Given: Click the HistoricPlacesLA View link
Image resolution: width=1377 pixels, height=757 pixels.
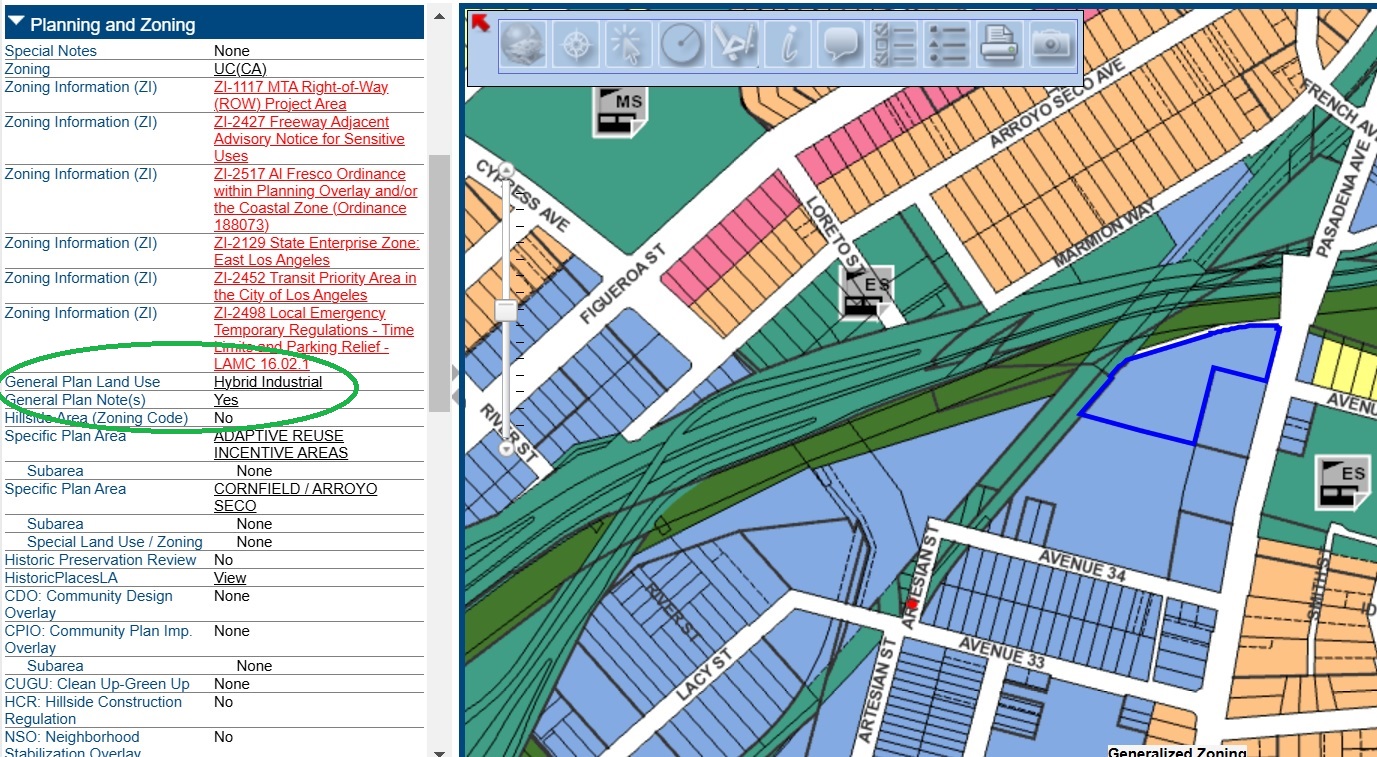Looking at the screenshot, I should point(229,578).
